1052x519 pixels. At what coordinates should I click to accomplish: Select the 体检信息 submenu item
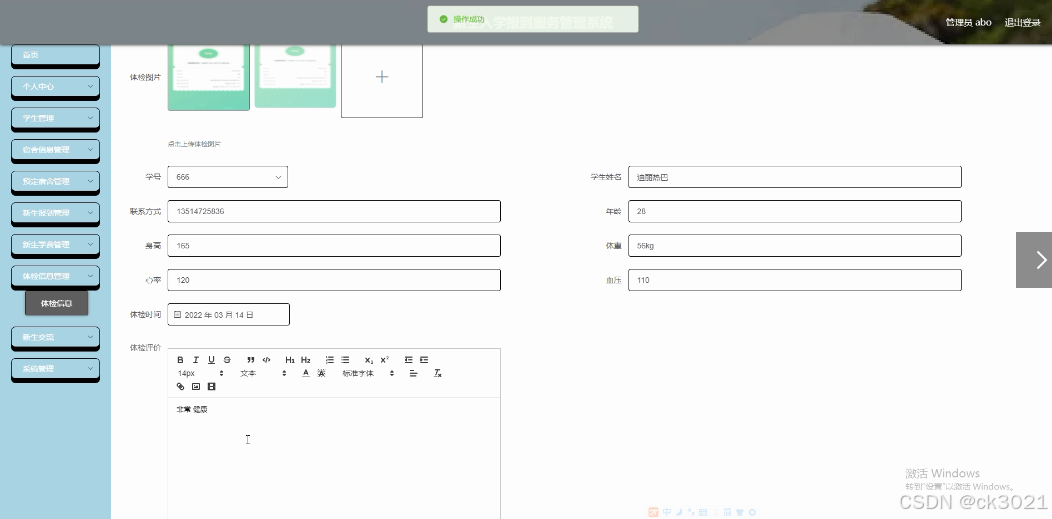[56, 303]
